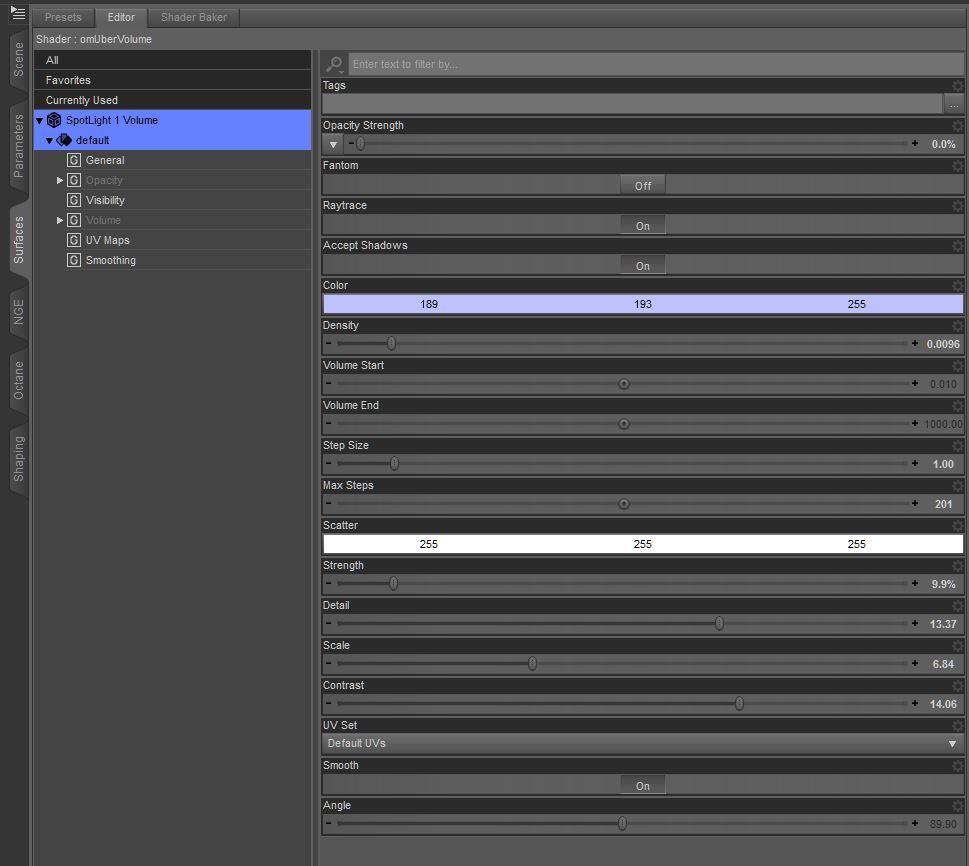Click the Max Steps value 201
The width and height of the screenshot is (969, 866).
[x=944, y=504]
